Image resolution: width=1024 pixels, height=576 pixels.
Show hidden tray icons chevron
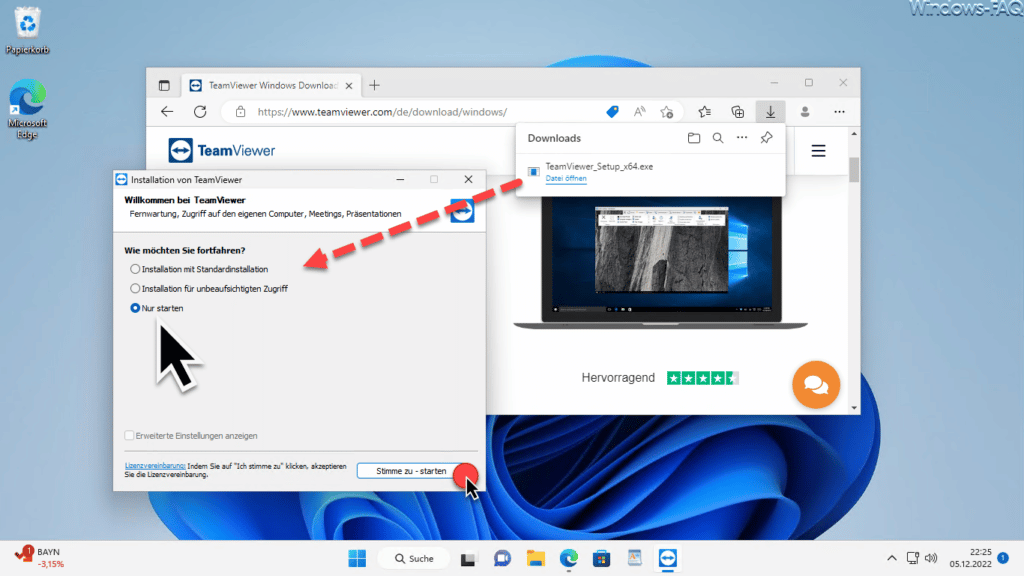click(891, 558)
